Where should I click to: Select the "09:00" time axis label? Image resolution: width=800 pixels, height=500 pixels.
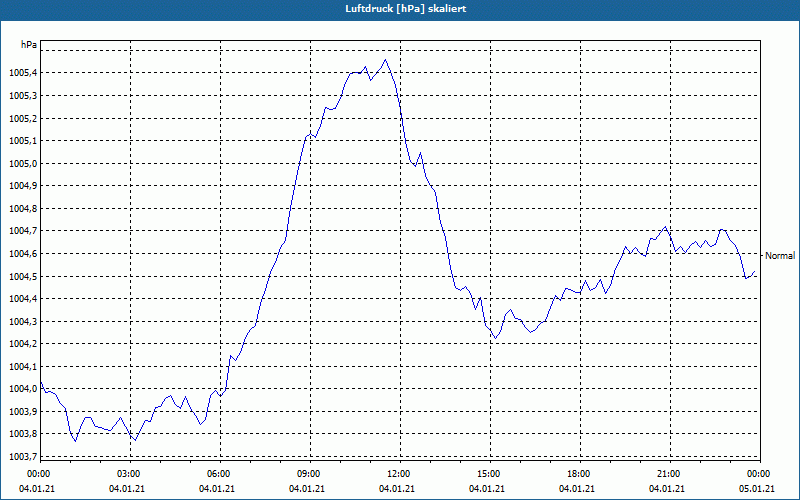(x=309, y=474)
